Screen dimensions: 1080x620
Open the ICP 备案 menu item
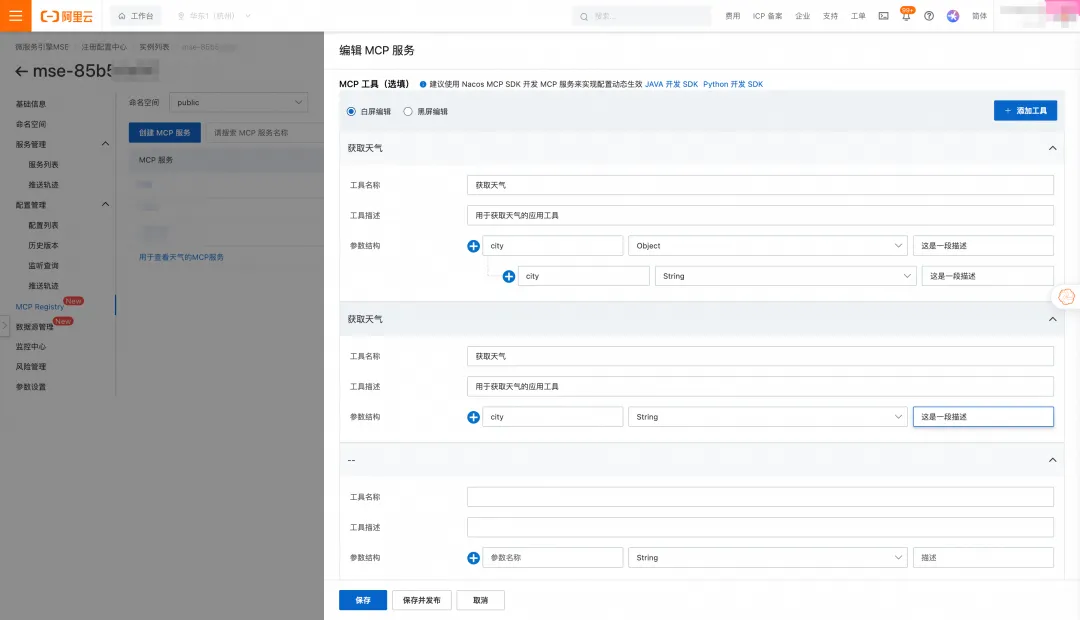[767, 16]
